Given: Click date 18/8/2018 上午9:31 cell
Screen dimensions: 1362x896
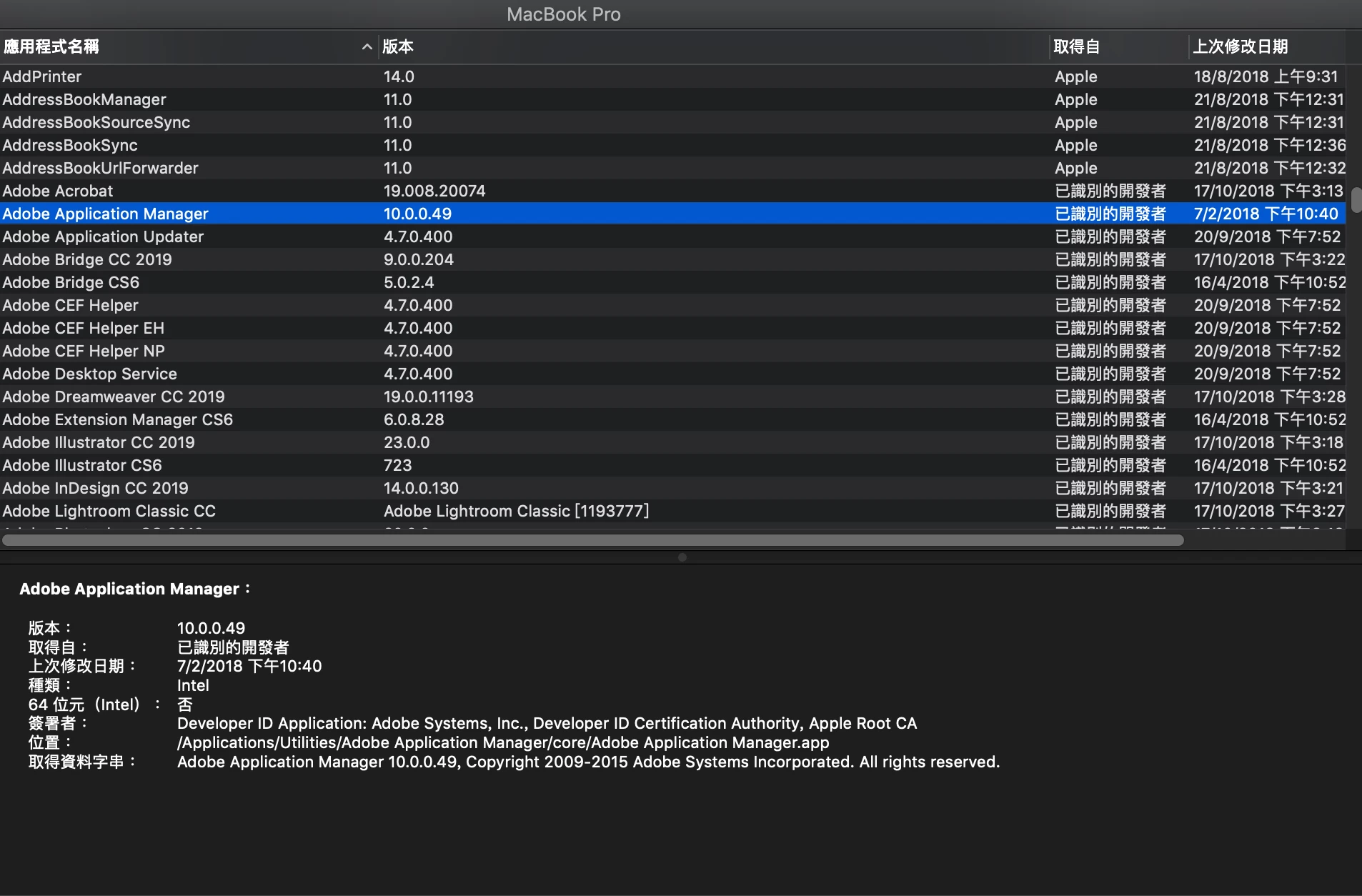Looking at the screenshot, I should pos(1266,76).
